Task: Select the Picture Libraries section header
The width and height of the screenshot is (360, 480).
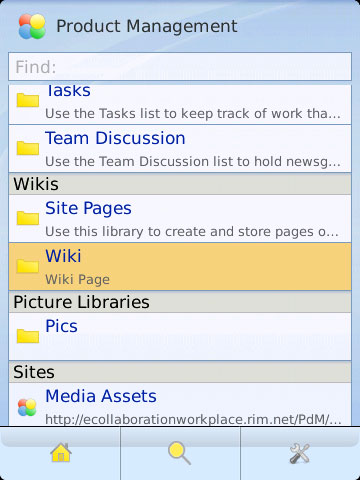Action: pos(180,302)
